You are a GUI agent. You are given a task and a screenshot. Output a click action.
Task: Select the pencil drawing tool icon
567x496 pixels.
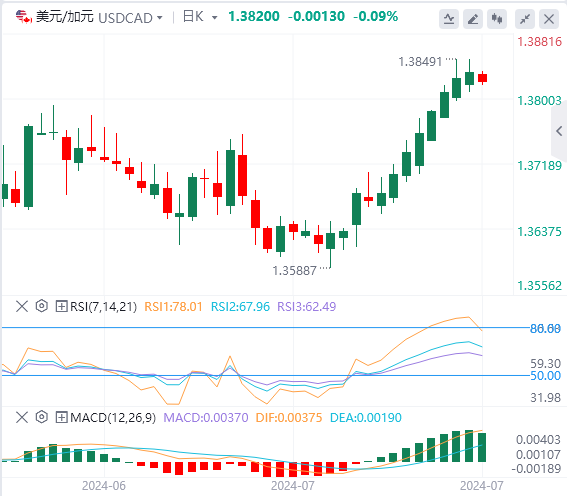click(x=473, y=19)
